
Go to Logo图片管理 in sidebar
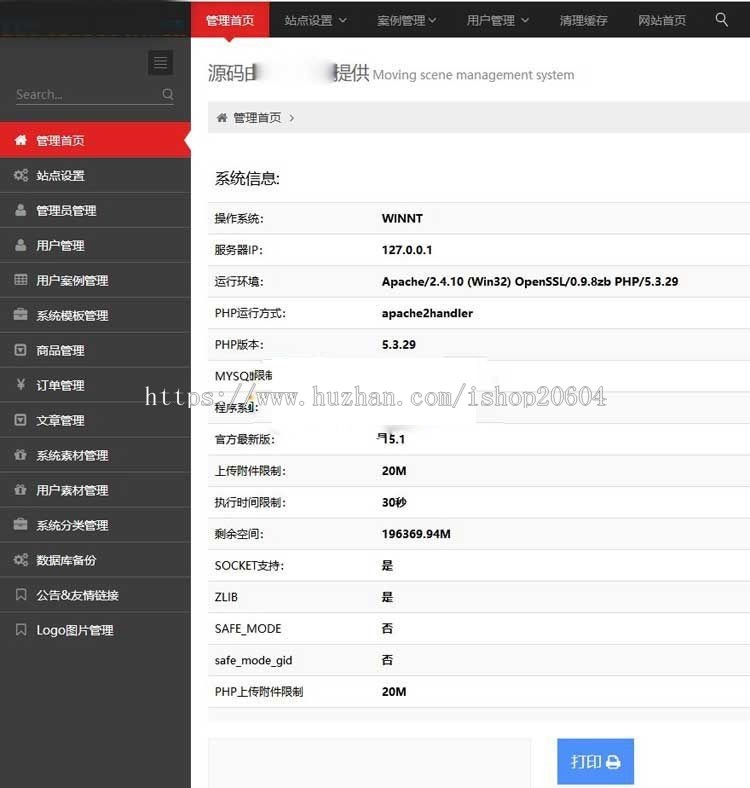95,630
